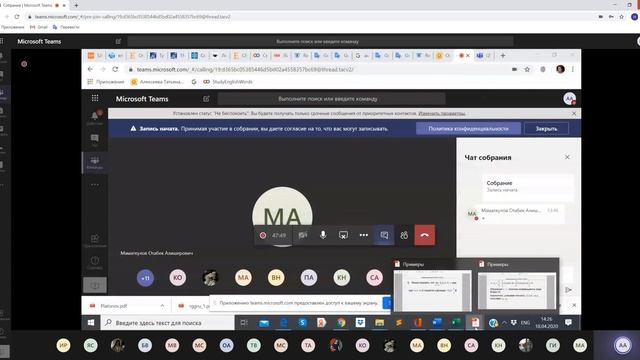Open Gmail bookmark in outer browser
Viewport: 640px width, 360px height.
[x=39, y=27]
